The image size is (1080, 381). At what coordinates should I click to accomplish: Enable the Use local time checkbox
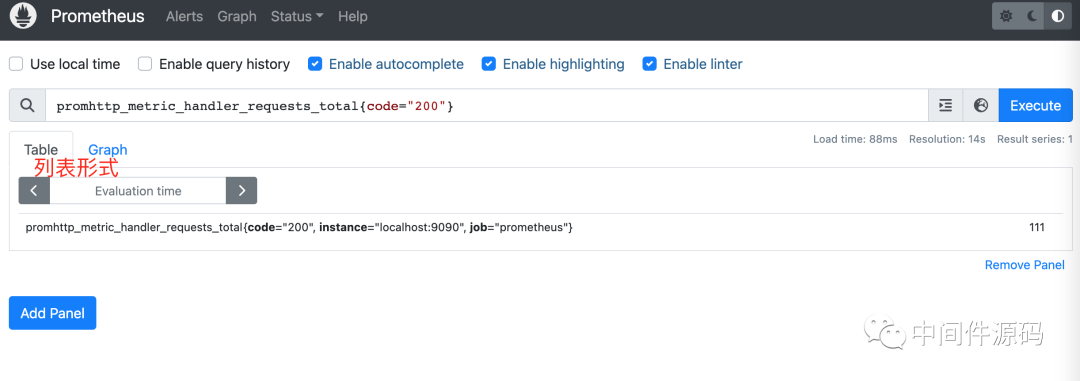tap(16, 64)
